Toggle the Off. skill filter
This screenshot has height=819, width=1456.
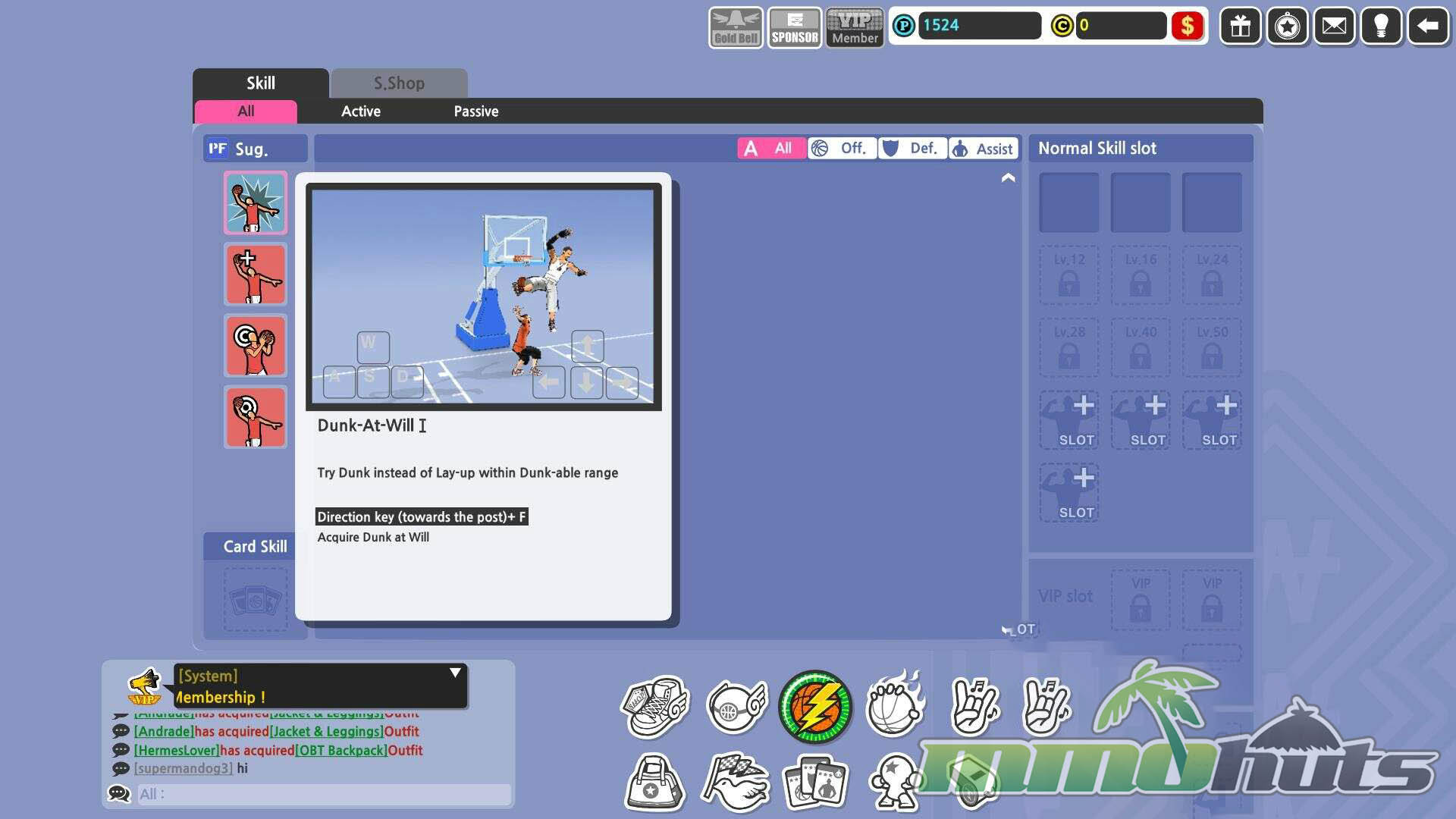click(x=841, y=148)
